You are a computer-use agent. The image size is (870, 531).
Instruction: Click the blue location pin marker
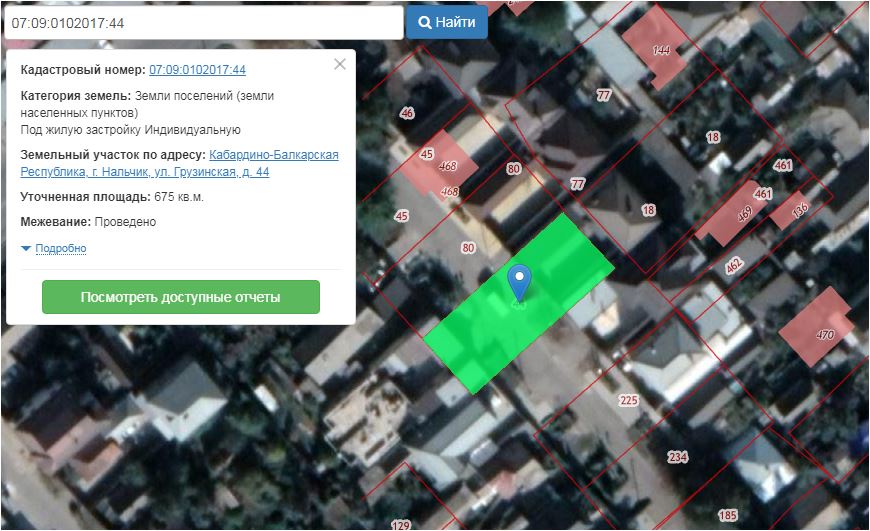pos(518,280)
